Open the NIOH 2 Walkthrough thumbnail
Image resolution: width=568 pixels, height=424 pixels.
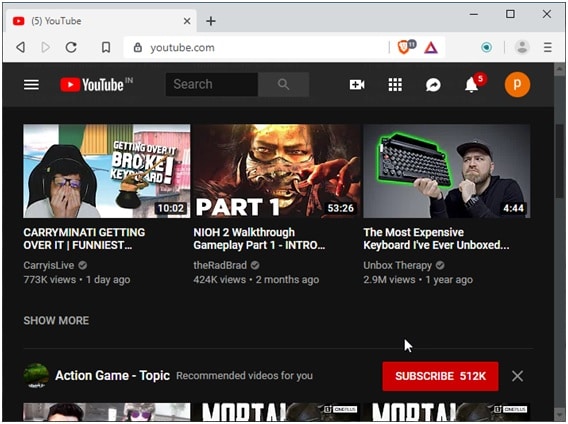[x=276, y=171]
